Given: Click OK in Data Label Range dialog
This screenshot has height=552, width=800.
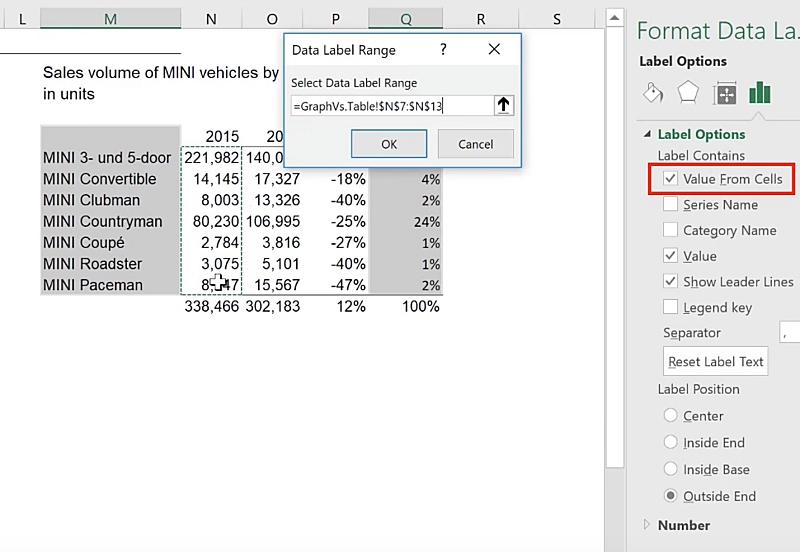Looking at the screenshot, I should (x=389, y=144).
